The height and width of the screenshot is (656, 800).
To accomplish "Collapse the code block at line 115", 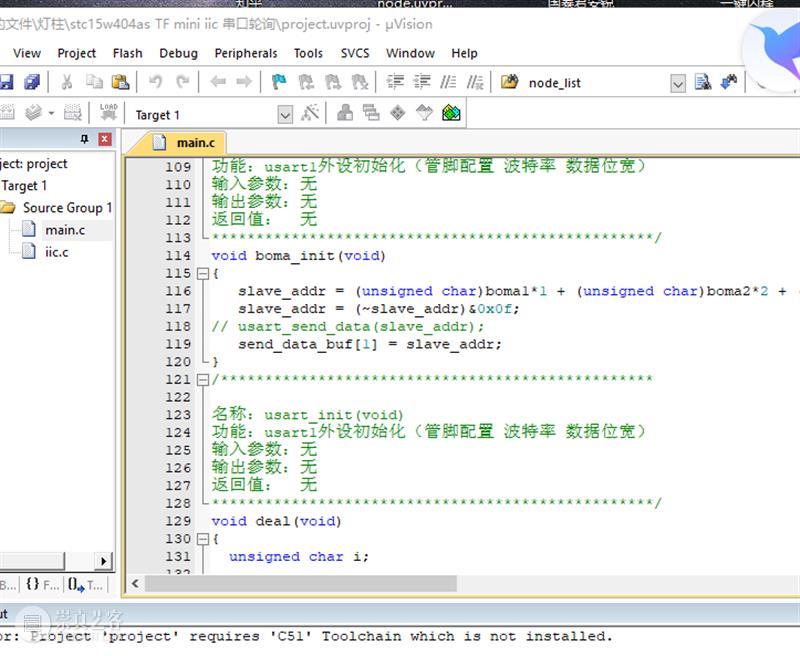I will pos(203,274).
